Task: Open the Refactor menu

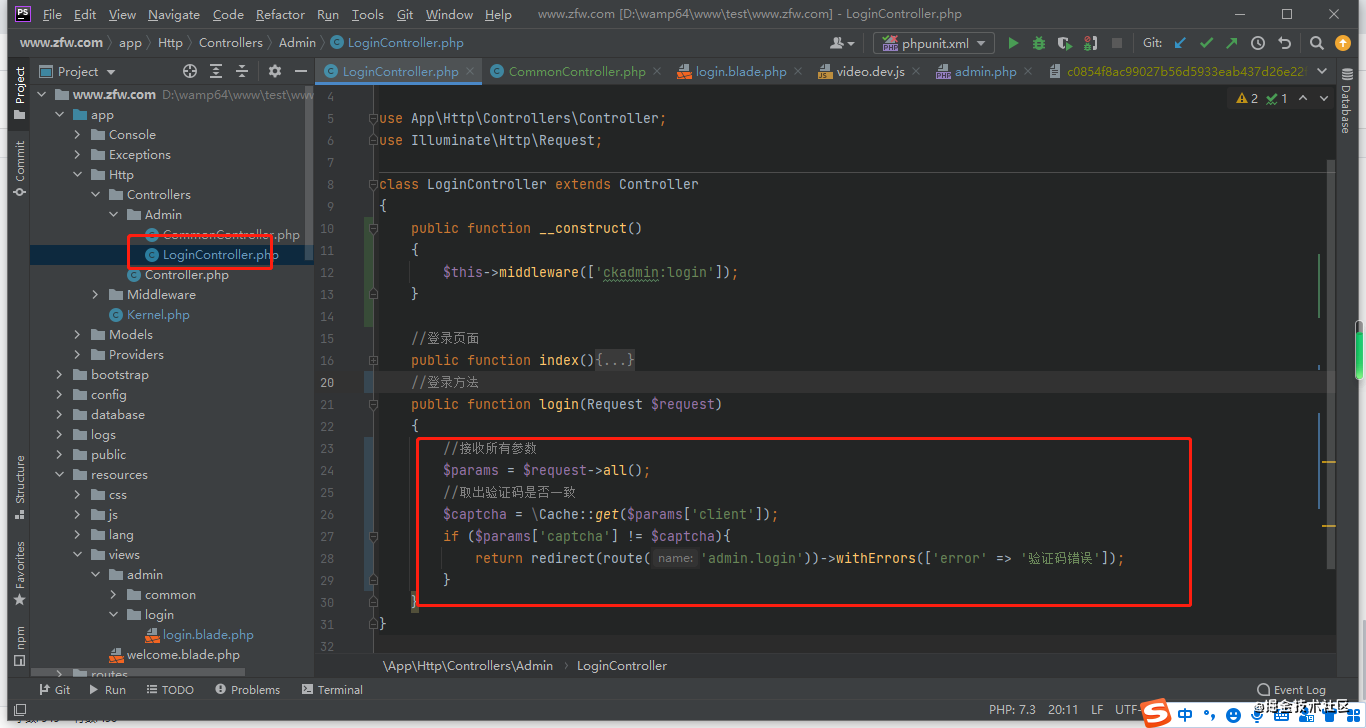Action: 280,14
